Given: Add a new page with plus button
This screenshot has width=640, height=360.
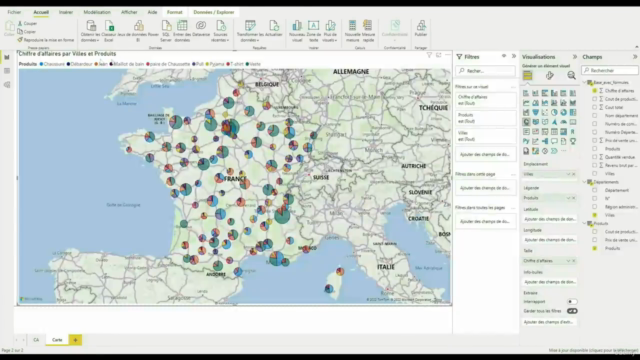Looking at the screenshot, I should click(x=76, y=340).
